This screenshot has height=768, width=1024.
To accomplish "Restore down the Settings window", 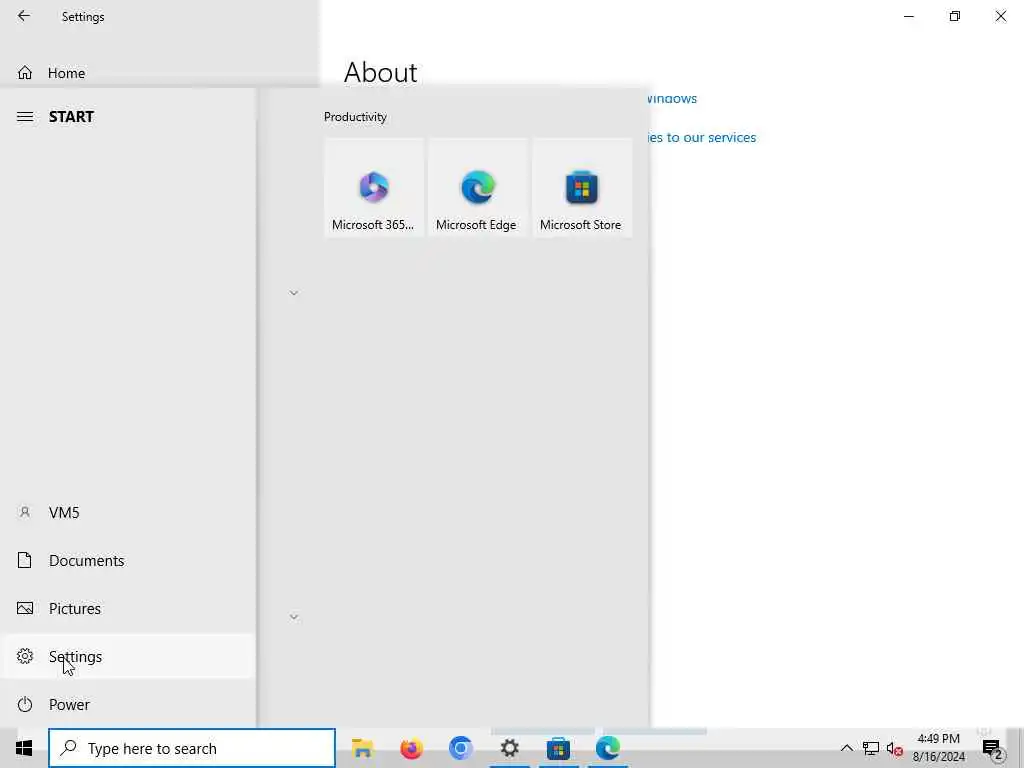I will [x=955, y=16].
